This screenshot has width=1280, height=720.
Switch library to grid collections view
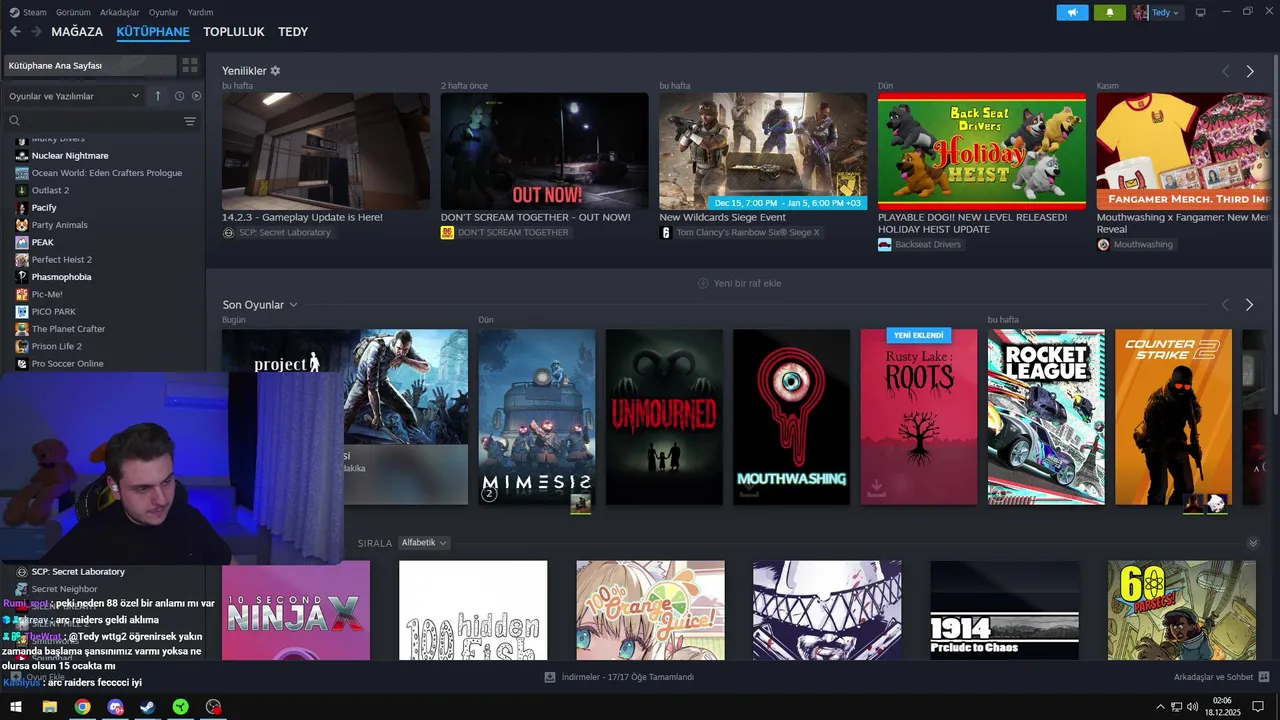pos(190,65)
